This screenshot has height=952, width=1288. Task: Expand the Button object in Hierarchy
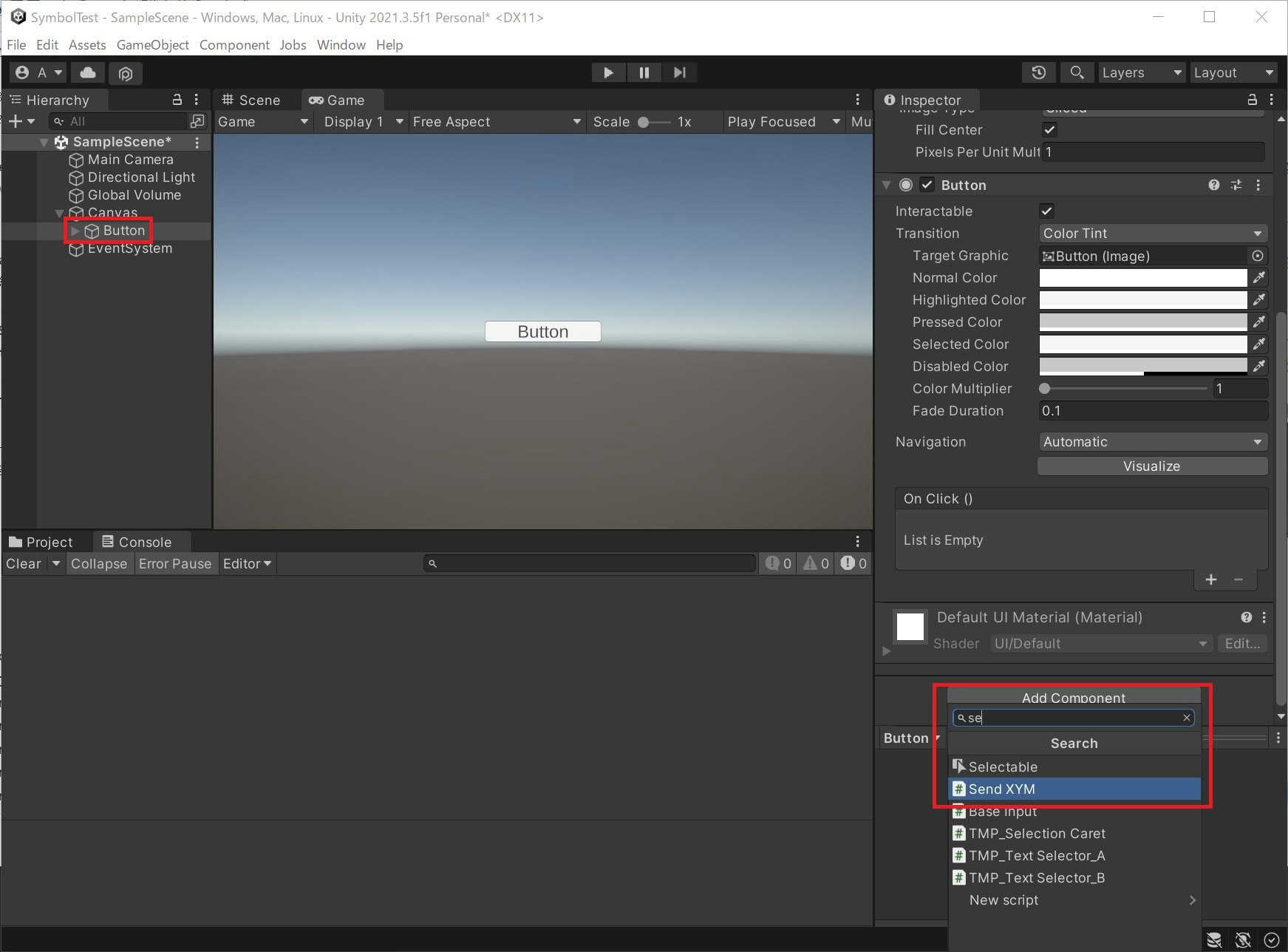point(75,231)
